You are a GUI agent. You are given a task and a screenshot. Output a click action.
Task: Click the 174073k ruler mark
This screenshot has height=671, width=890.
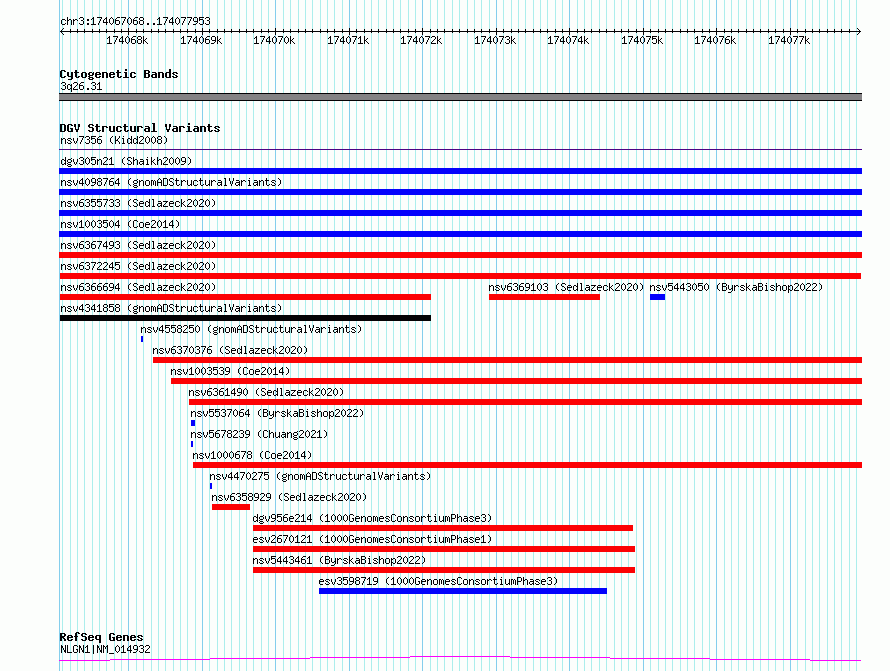(x=495, y=40)
